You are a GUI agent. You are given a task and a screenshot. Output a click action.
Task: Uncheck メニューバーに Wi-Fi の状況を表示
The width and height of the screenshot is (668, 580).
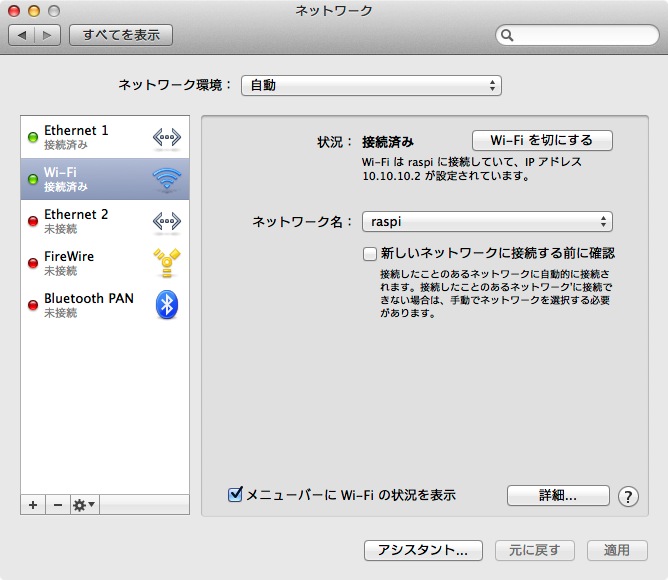(236, 494)
